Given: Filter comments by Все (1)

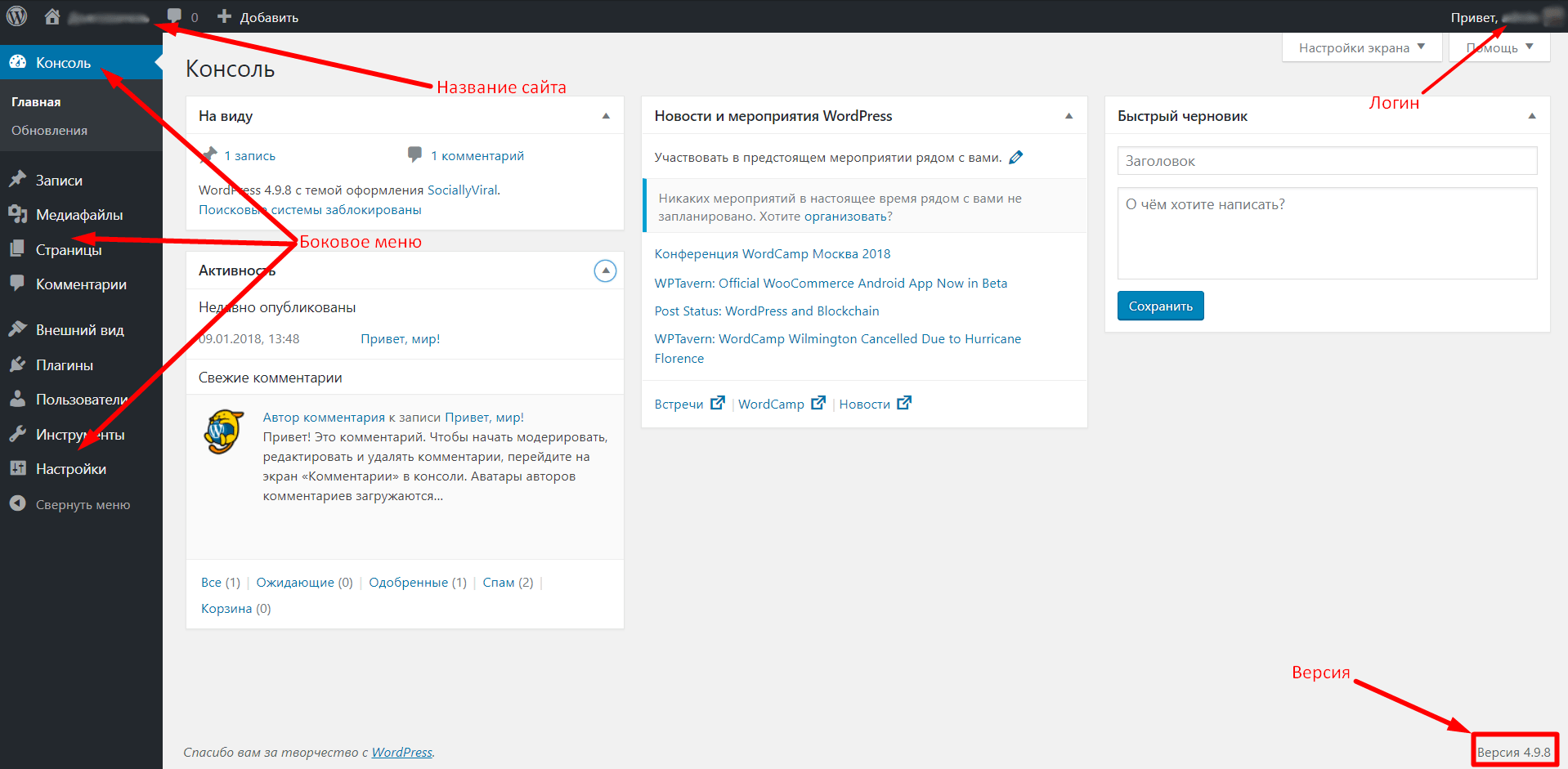Looking at the screenshot, I should [221, 582].
